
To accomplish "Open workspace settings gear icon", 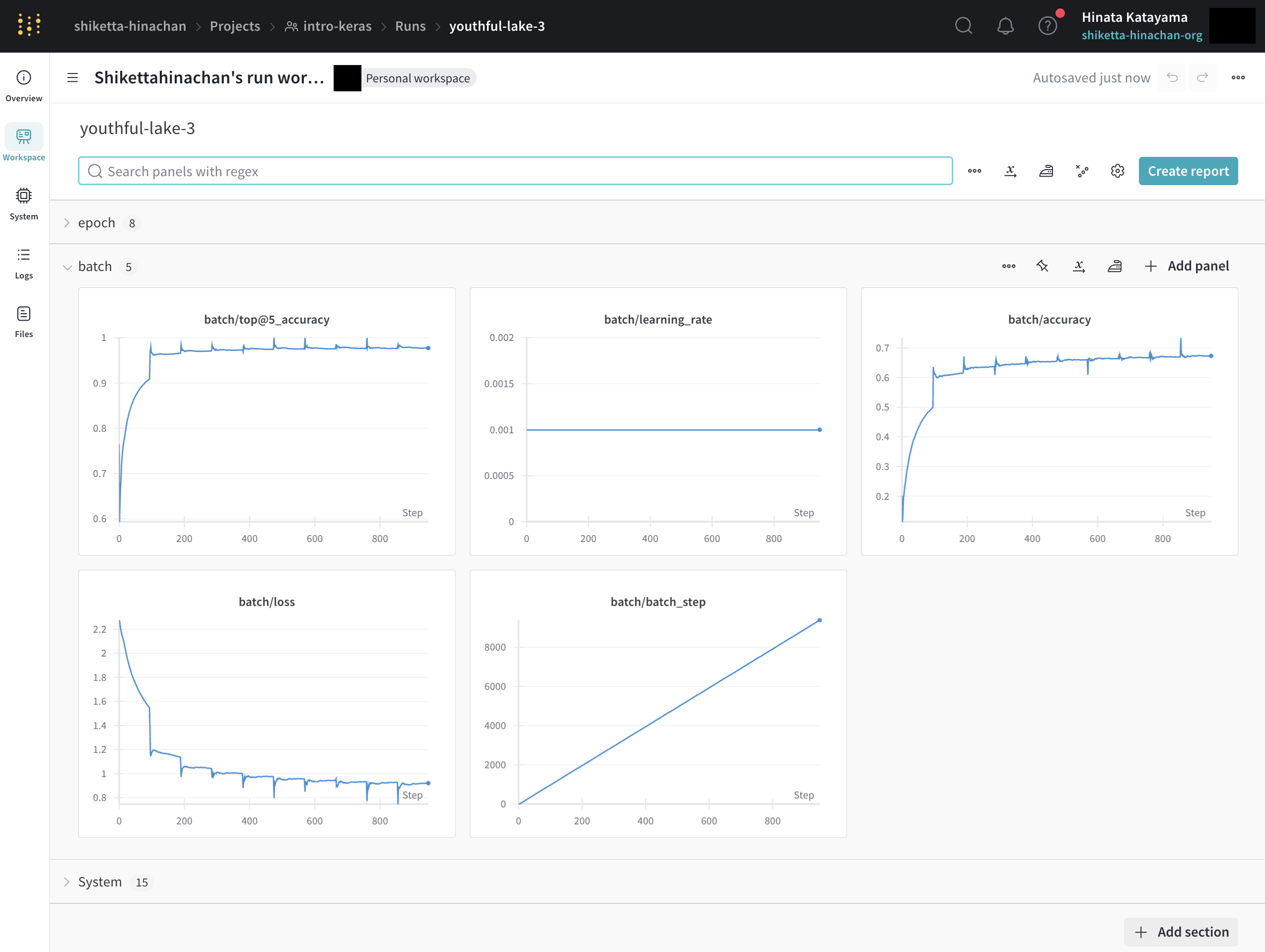I will [1117, 171].
